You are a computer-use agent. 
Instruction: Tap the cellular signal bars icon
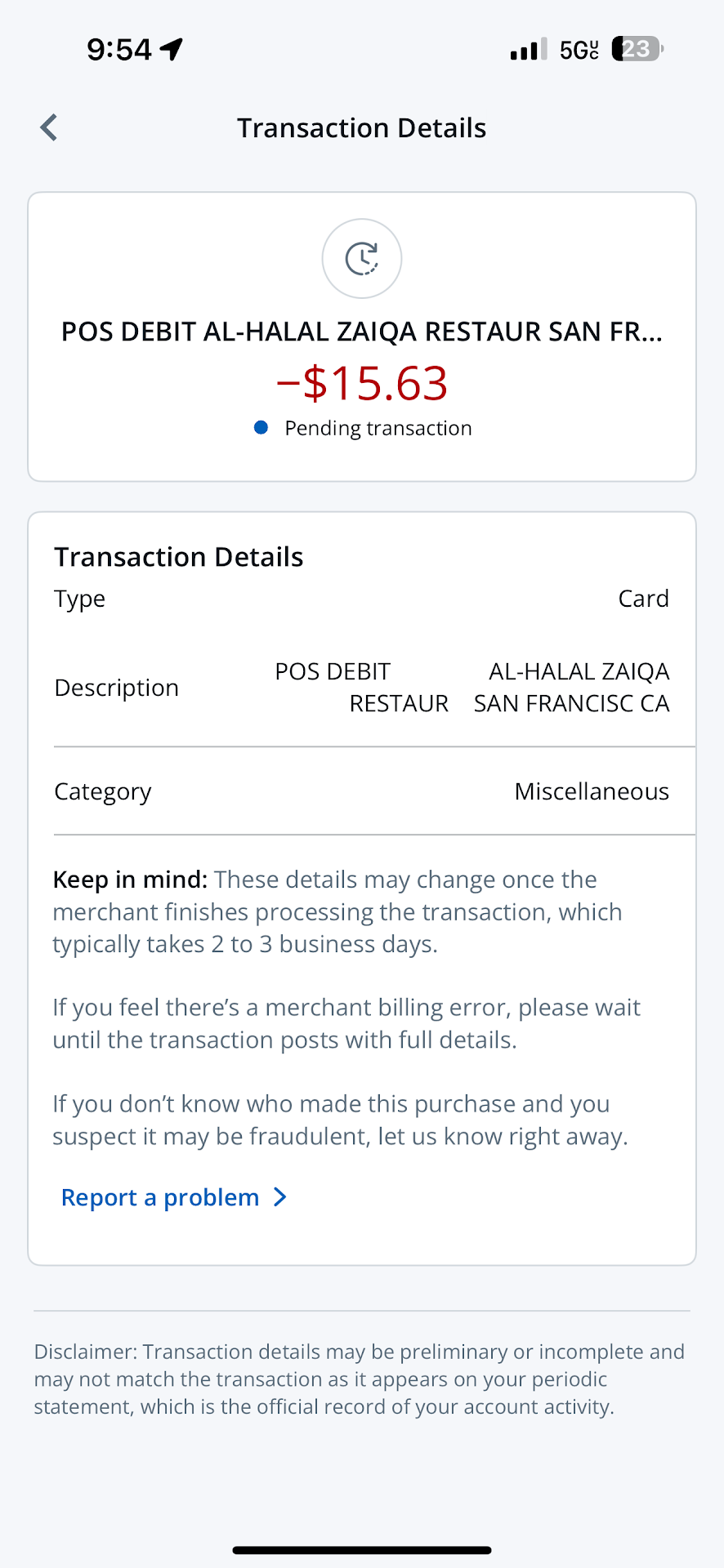tap(528, 50)
